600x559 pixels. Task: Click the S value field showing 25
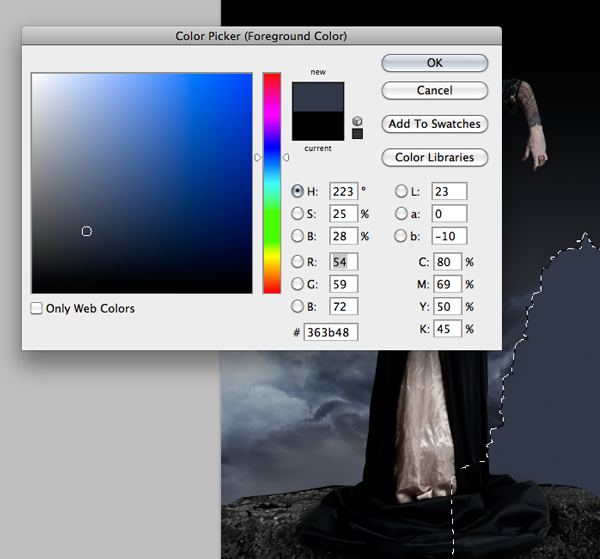[344, 213]
